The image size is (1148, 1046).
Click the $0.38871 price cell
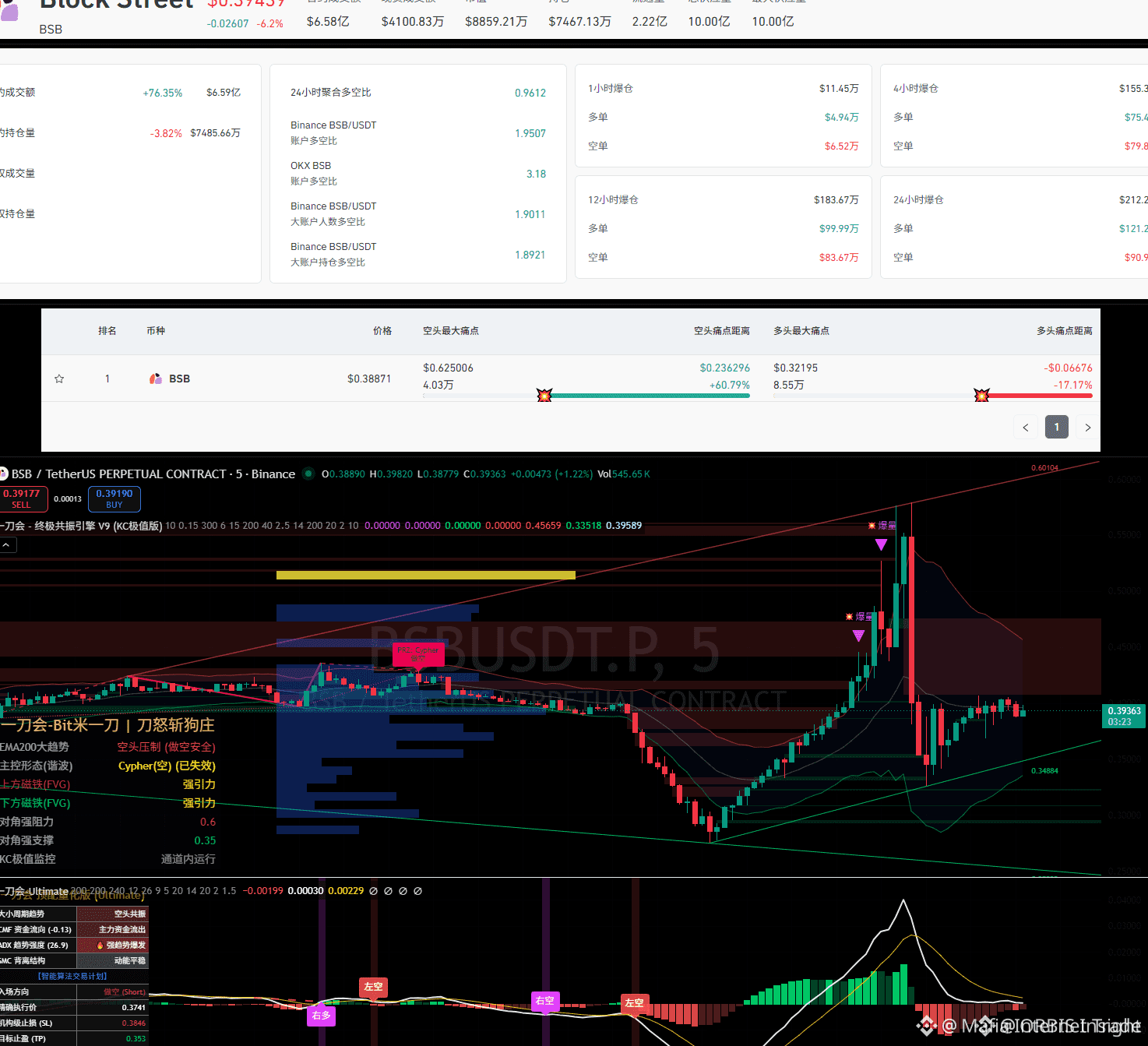(x=369, y=379)
